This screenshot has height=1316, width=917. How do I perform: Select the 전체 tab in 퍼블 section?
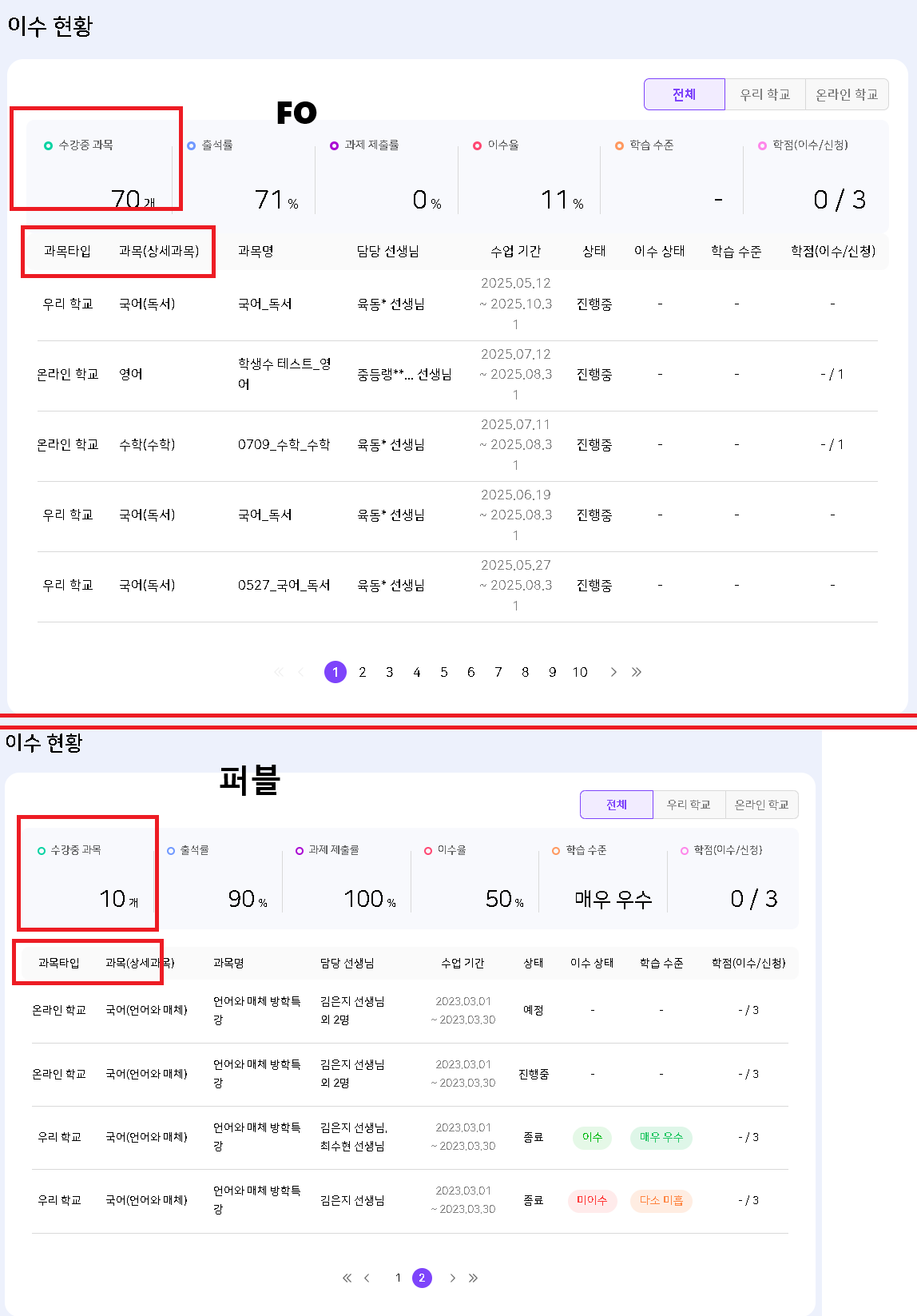pyautogui.click(x=616, y=805)
